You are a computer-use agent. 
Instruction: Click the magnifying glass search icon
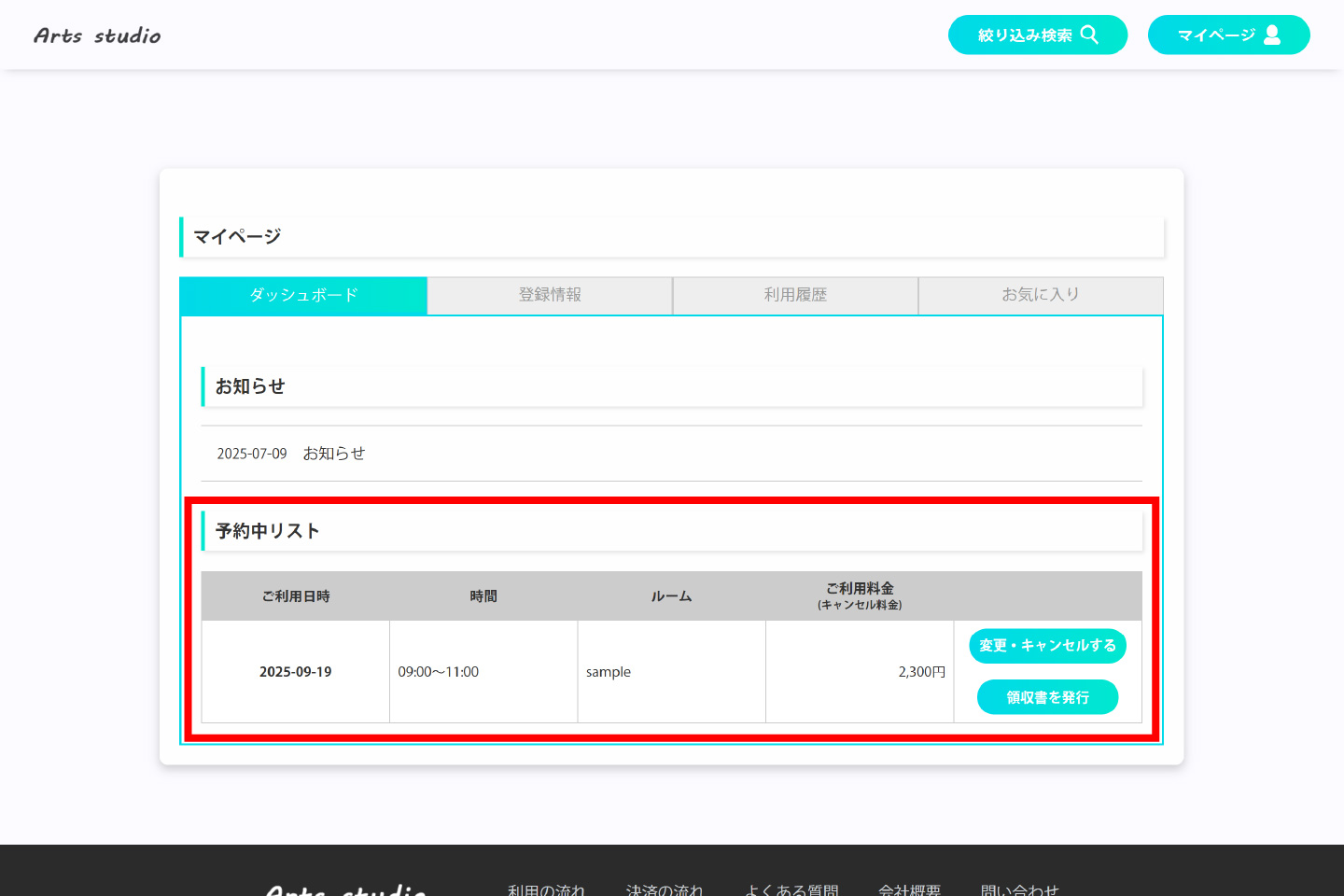tap(1089, 35)
